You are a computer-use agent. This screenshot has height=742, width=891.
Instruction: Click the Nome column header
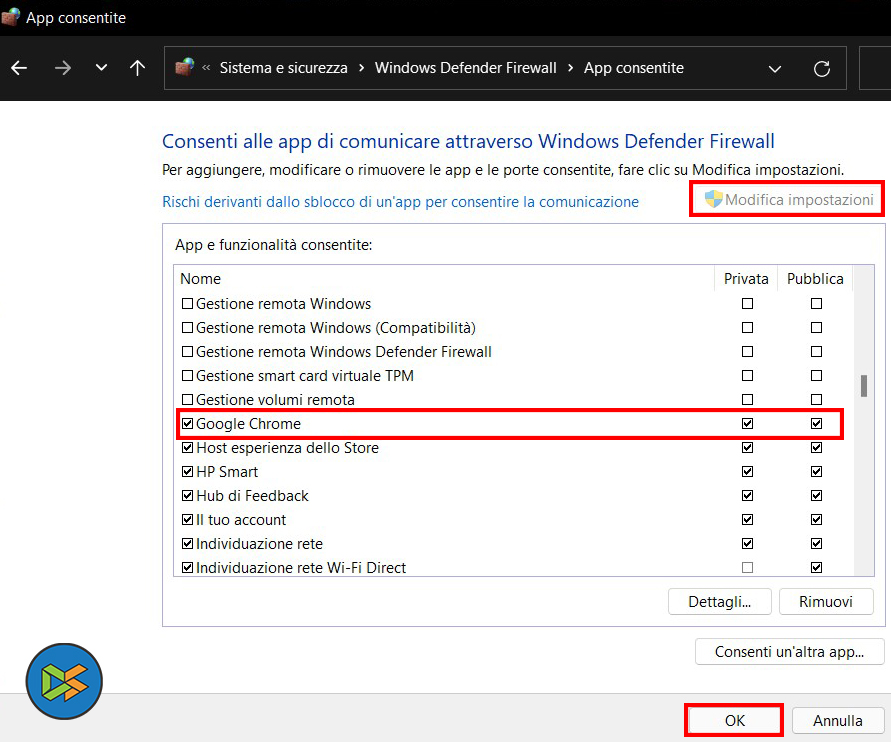pyautogui.click(x=201, y=279)
